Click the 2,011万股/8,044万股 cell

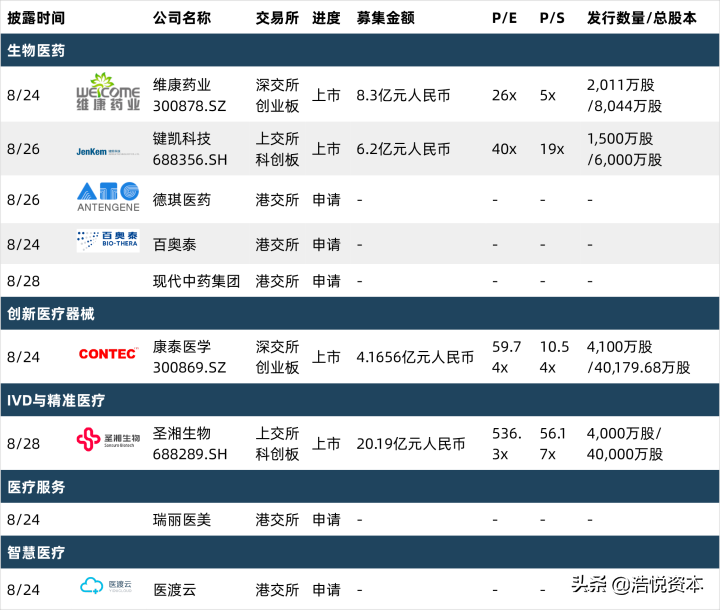pyautogui.click(x=624, y=95)
